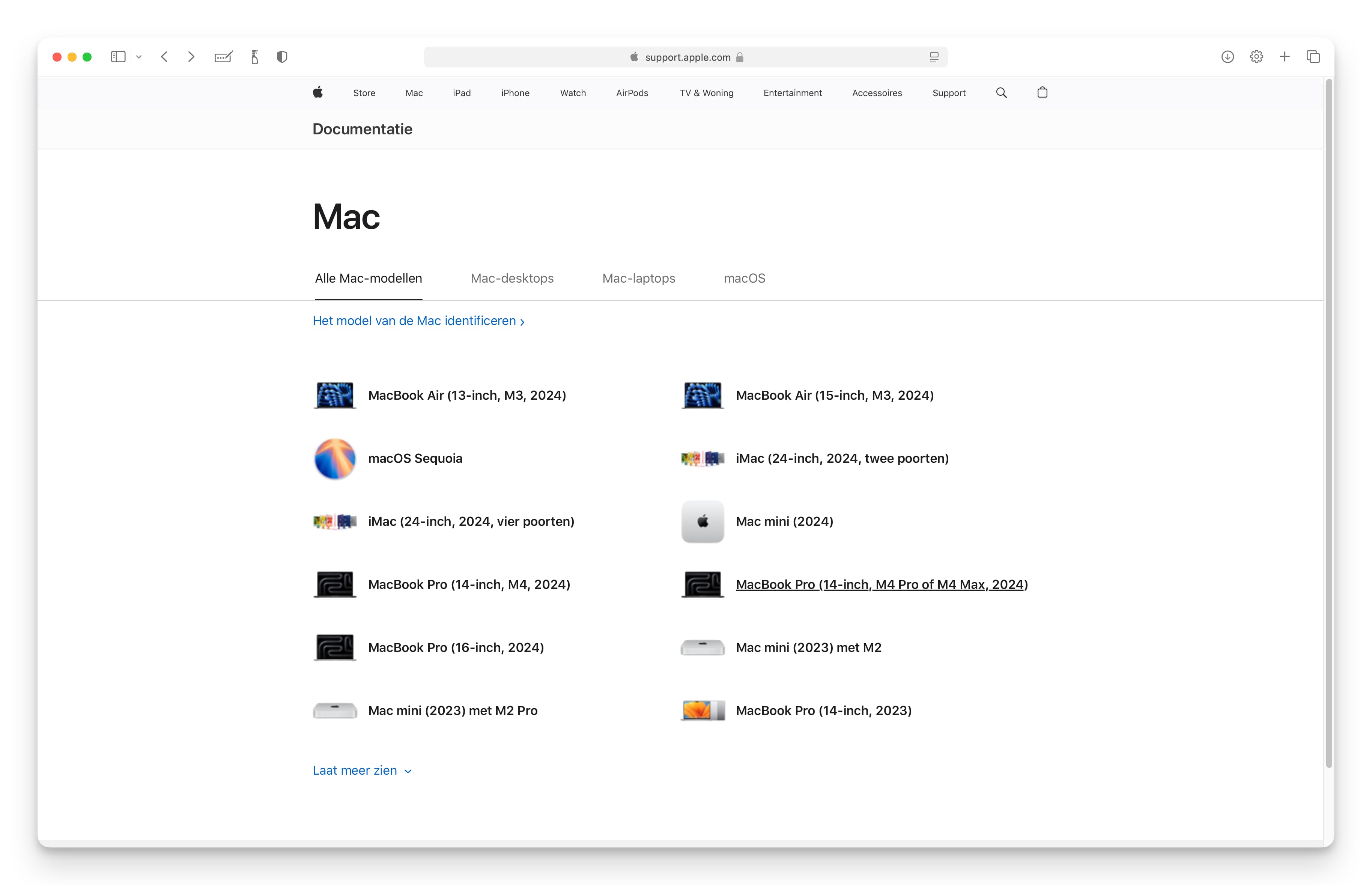Open TV & Woning nav item
Image resolution: width=1372 pixels, height=885 pixels.
point(706,93)
